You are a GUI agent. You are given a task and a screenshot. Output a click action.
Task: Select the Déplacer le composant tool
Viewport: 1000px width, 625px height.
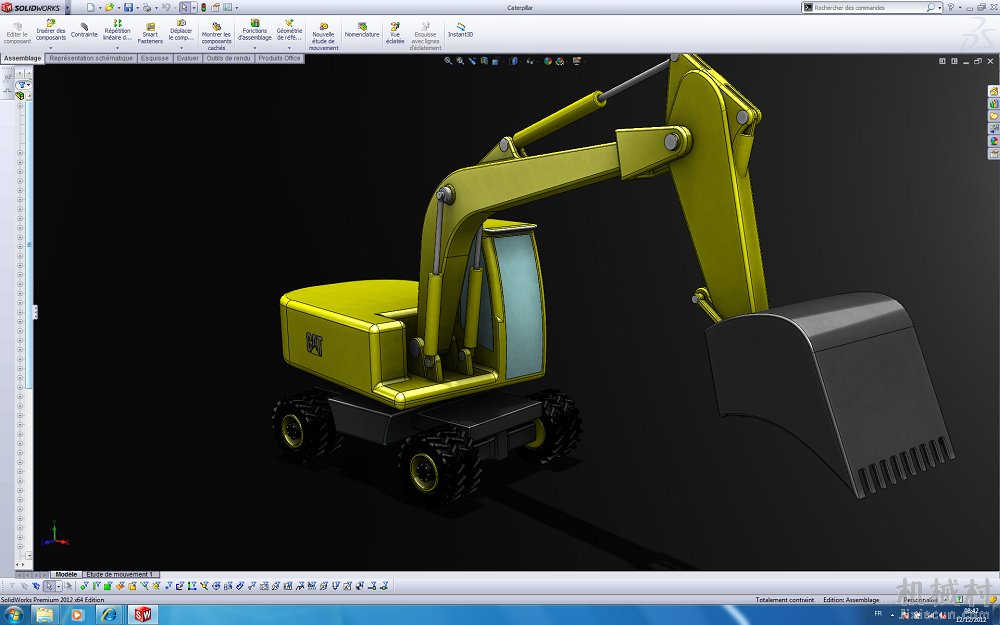181,30
